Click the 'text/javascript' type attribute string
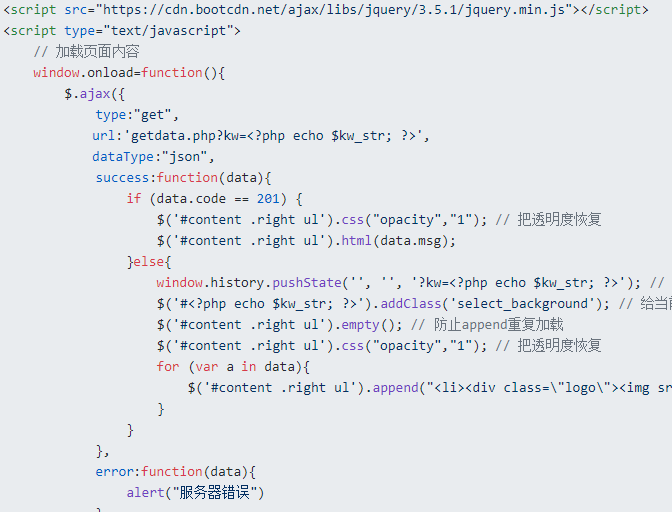Image resolution: width=672 pixels, height=512 pixels. pos(168,31)
